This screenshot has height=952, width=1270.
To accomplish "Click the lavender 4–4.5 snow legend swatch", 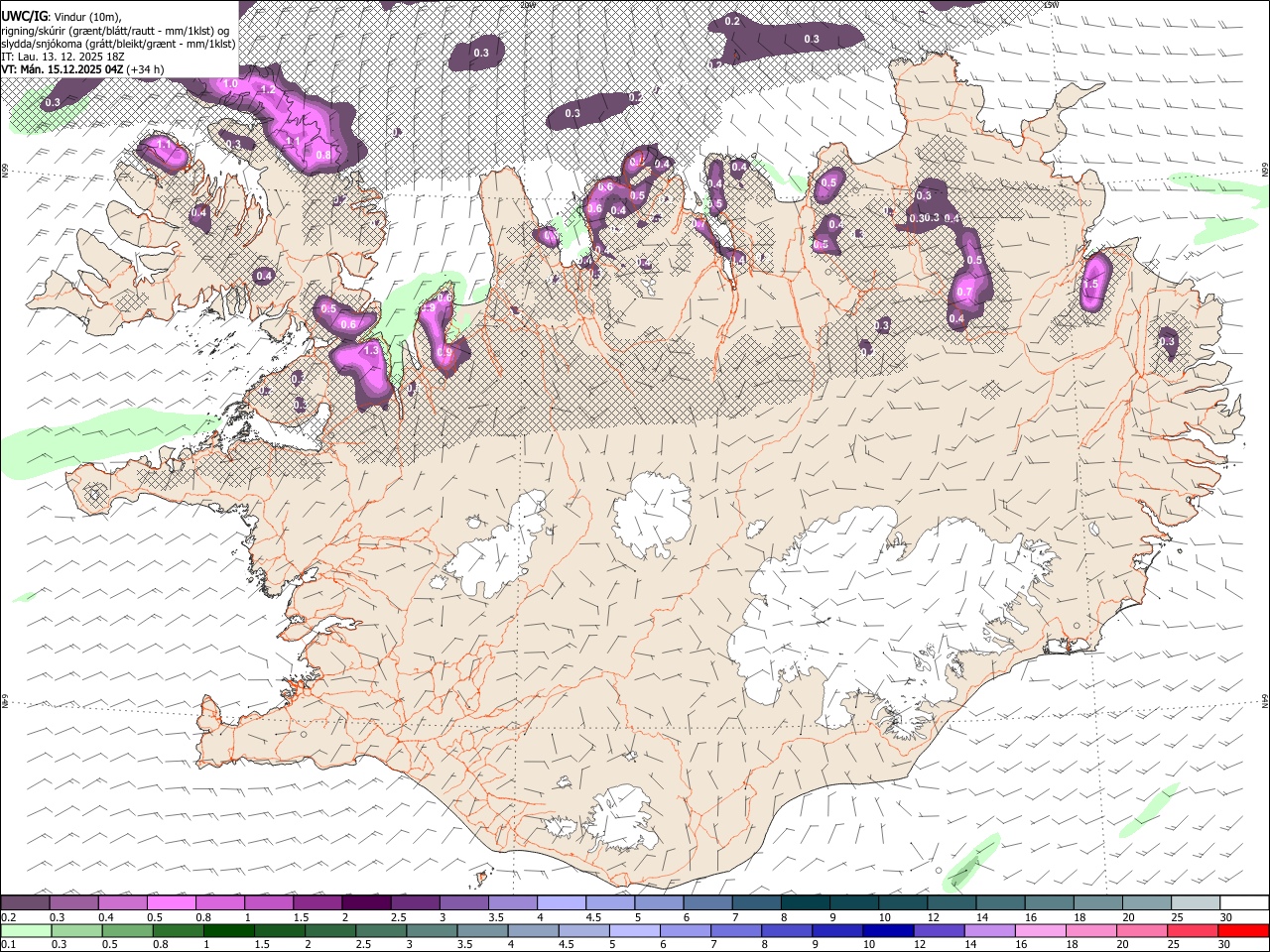I will [562, 903].
